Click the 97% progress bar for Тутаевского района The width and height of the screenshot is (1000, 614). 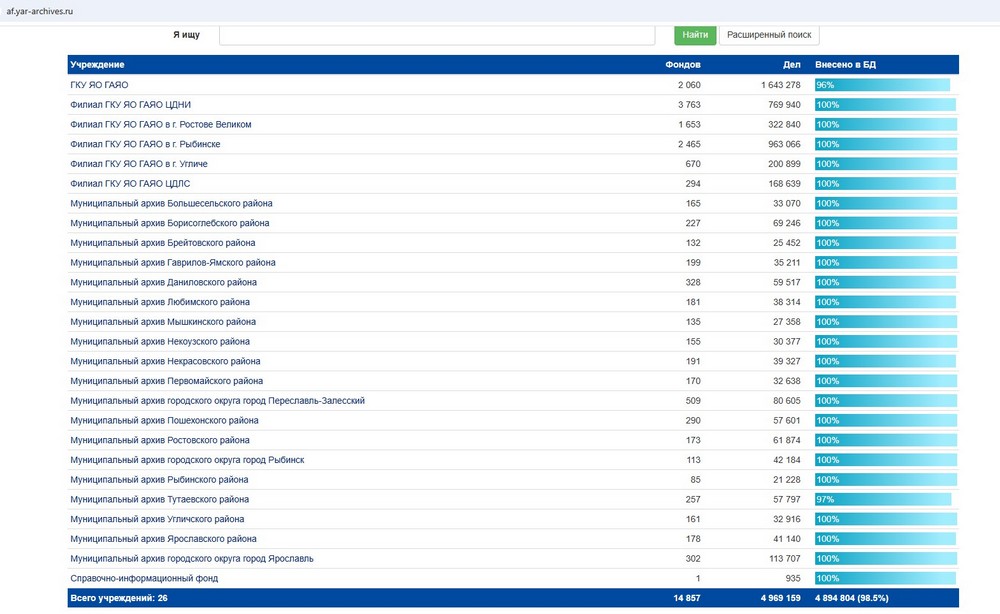point(883,499)
